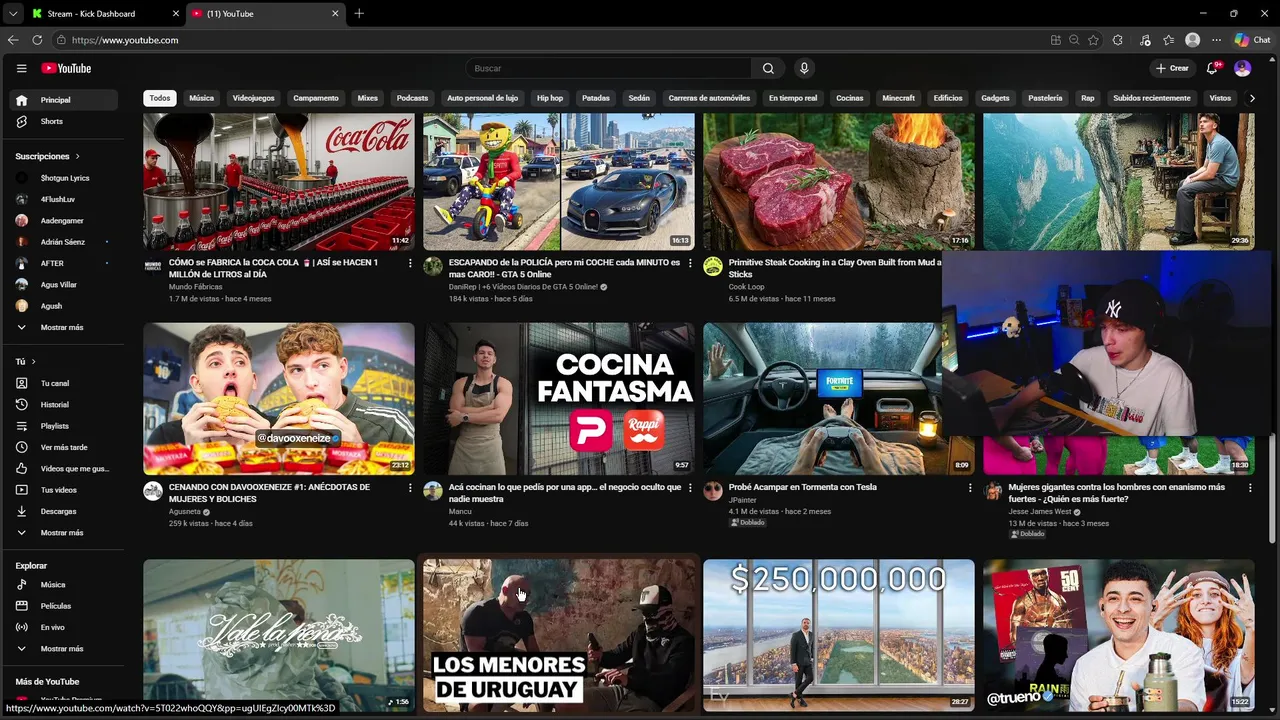
Task: Open Agusneta channel link
Action: point(185,511)
